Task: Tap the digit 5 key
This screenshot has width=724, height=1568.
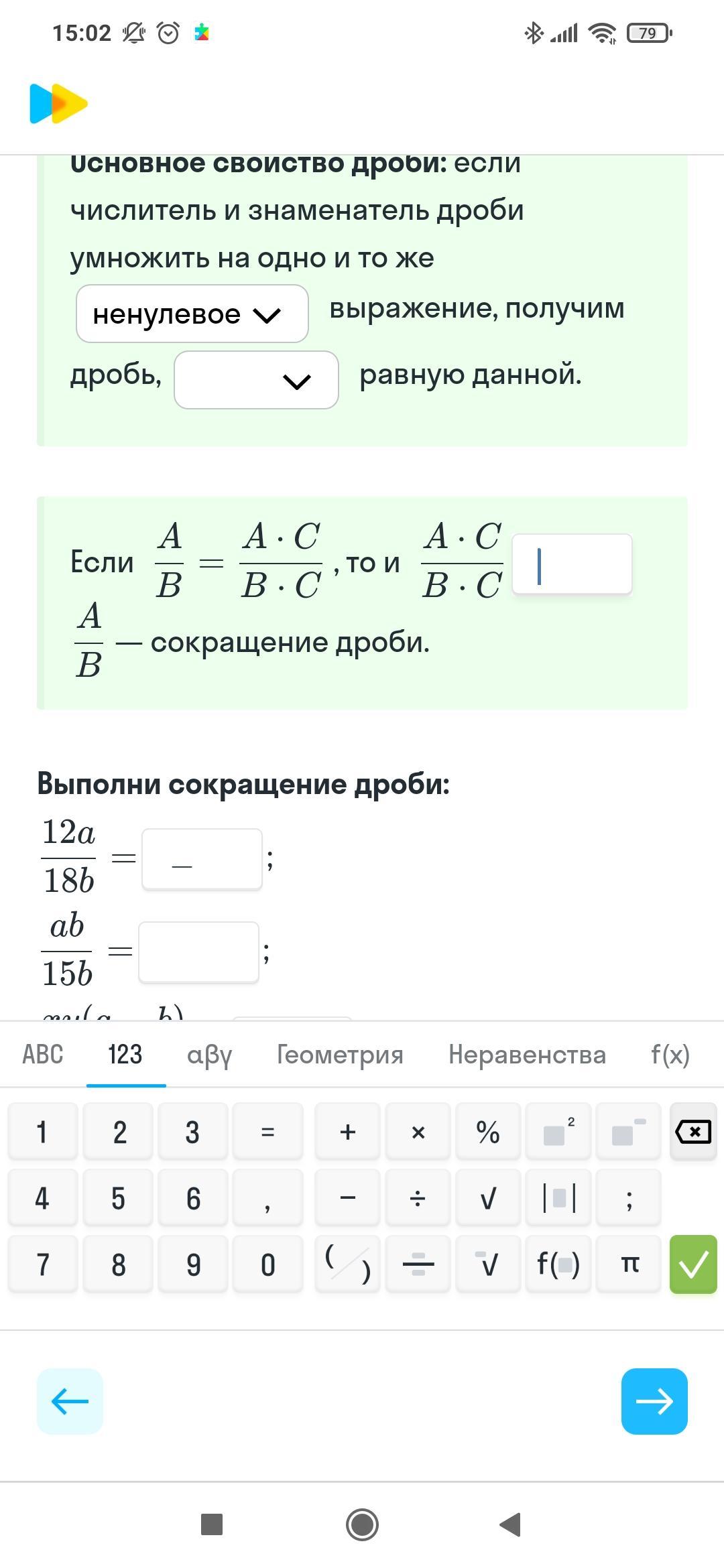Action: (x=118, y=1198)
